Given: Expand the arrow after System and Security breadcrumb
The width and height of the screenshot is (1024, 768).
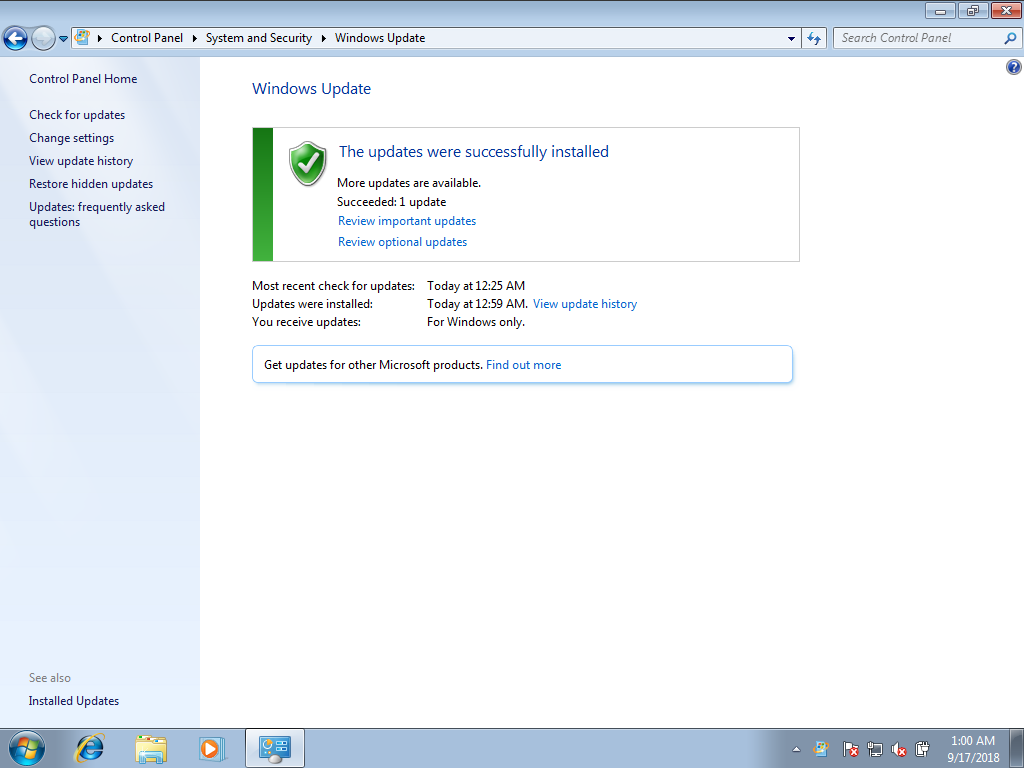Looking at the screenshot, I should click(x=324, y=38).
